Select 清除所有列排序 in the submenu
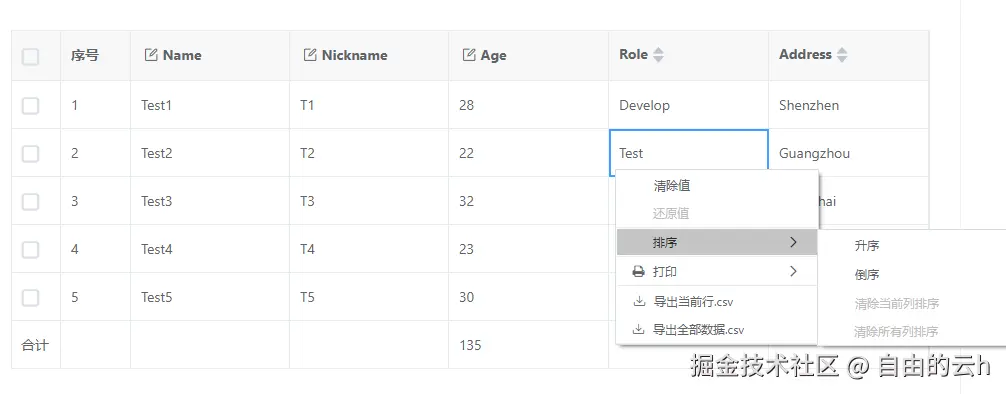This screenshot has width=1006, height=394. 912,332
